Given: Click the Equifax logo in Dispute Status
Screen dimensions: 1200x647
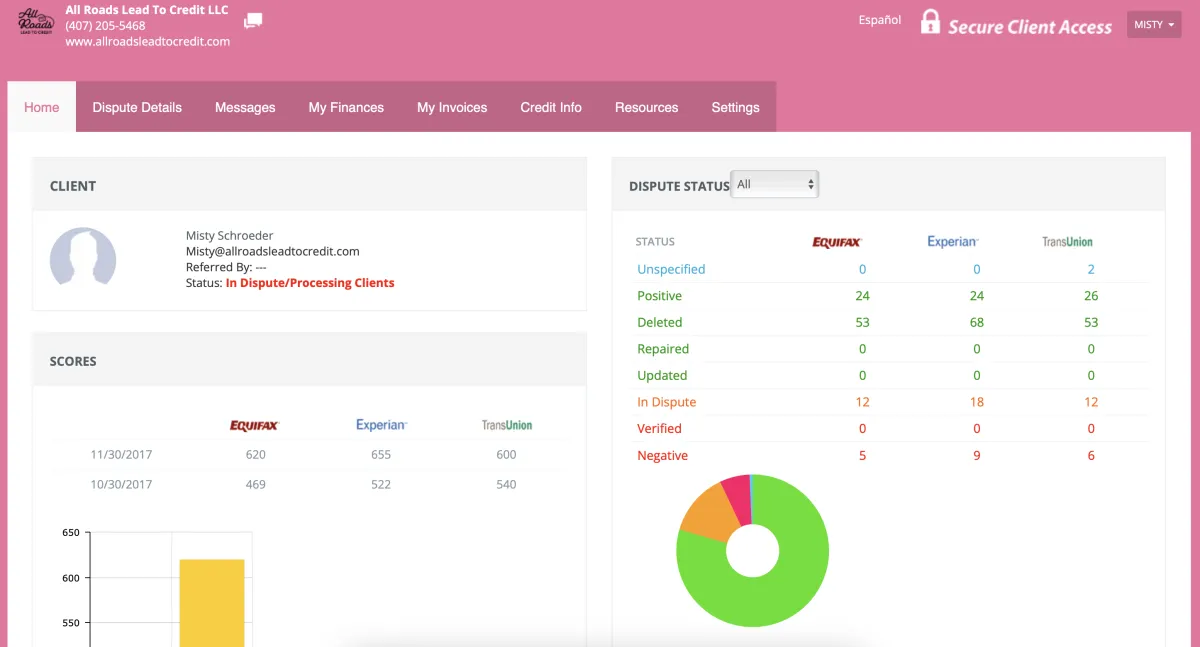Looking at the screenshot, I should [836, 242].
